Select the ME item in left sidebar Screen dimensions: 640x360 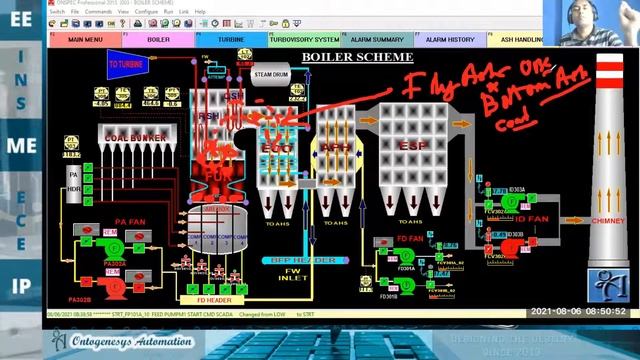click(21, 145)
